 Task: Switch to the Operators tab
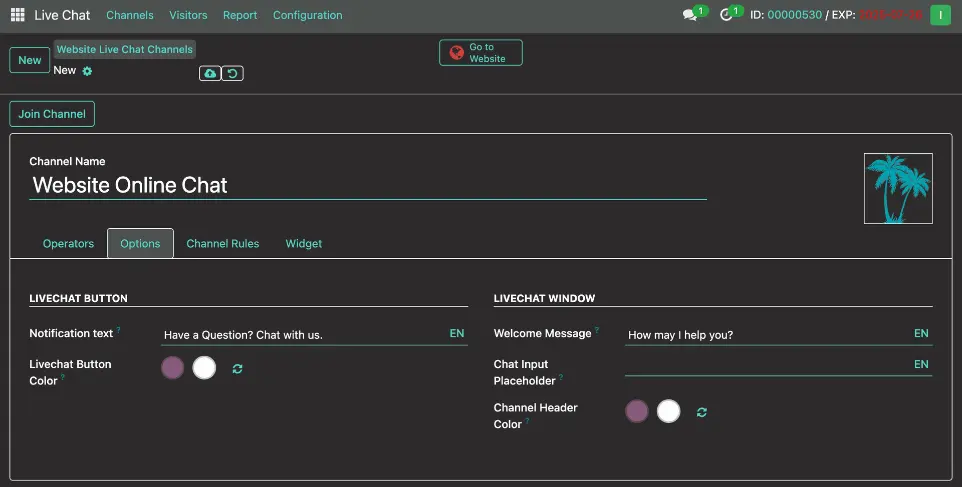coord(68,244)
